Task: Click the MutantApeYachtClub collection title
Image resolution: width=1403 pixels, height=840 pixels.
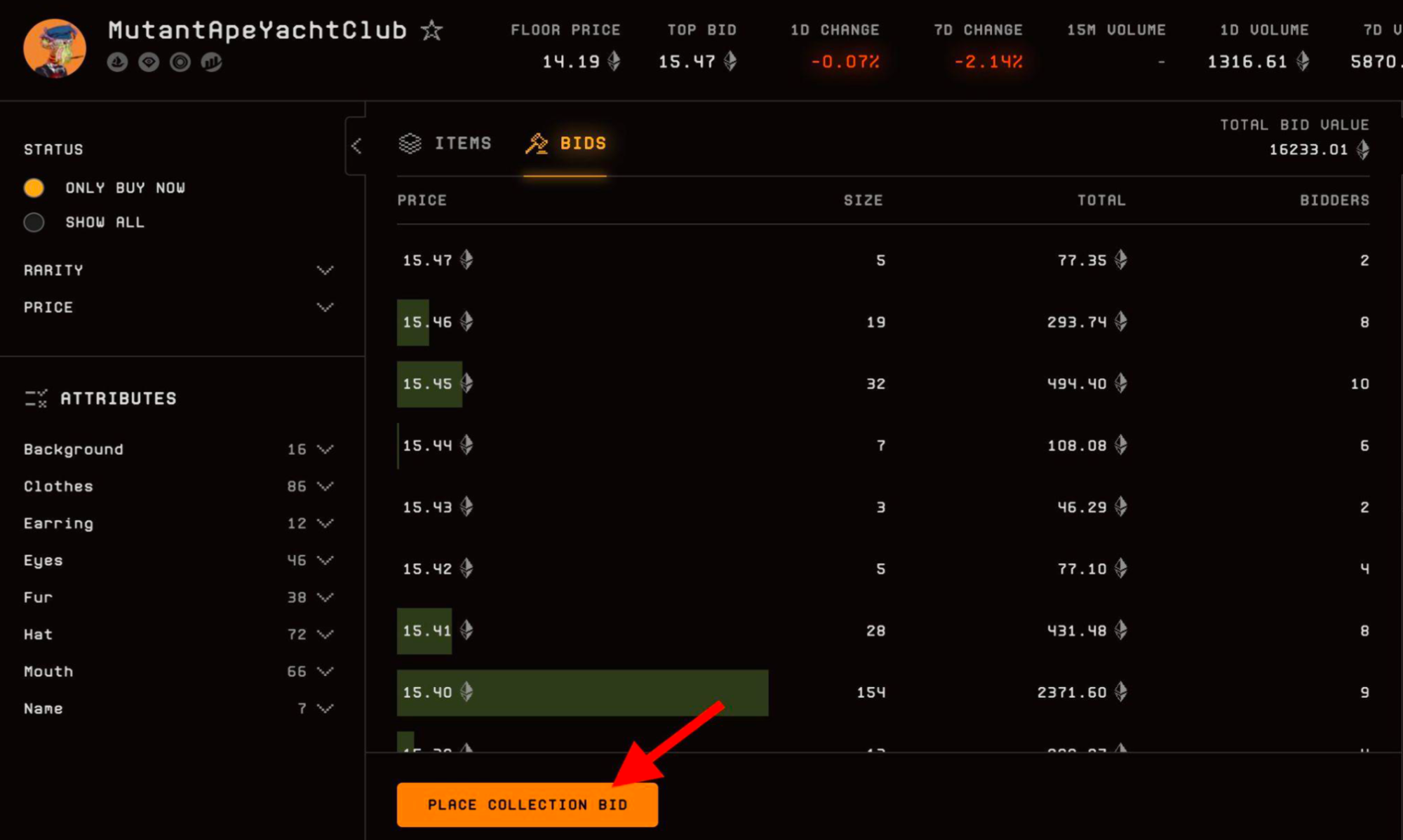Action: coord(257,30)
